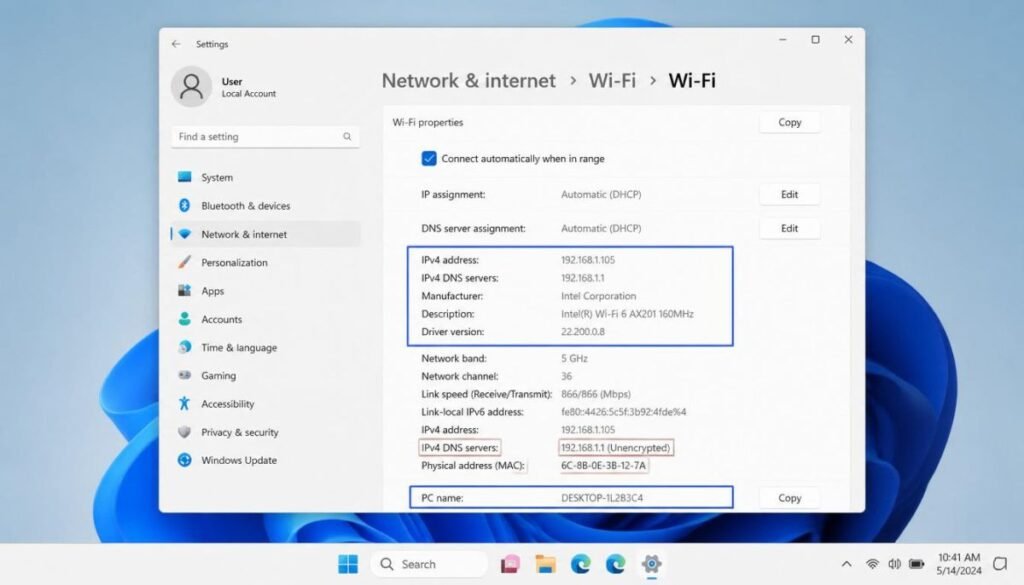Click the battery tray icon
This screenshot has width=1024, height=585.
[917, 563]
